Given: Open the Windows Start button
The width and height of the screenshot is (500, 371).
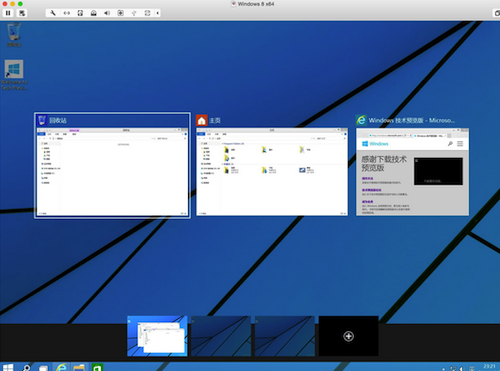Looking at the screenshot, I should (8, 367).
